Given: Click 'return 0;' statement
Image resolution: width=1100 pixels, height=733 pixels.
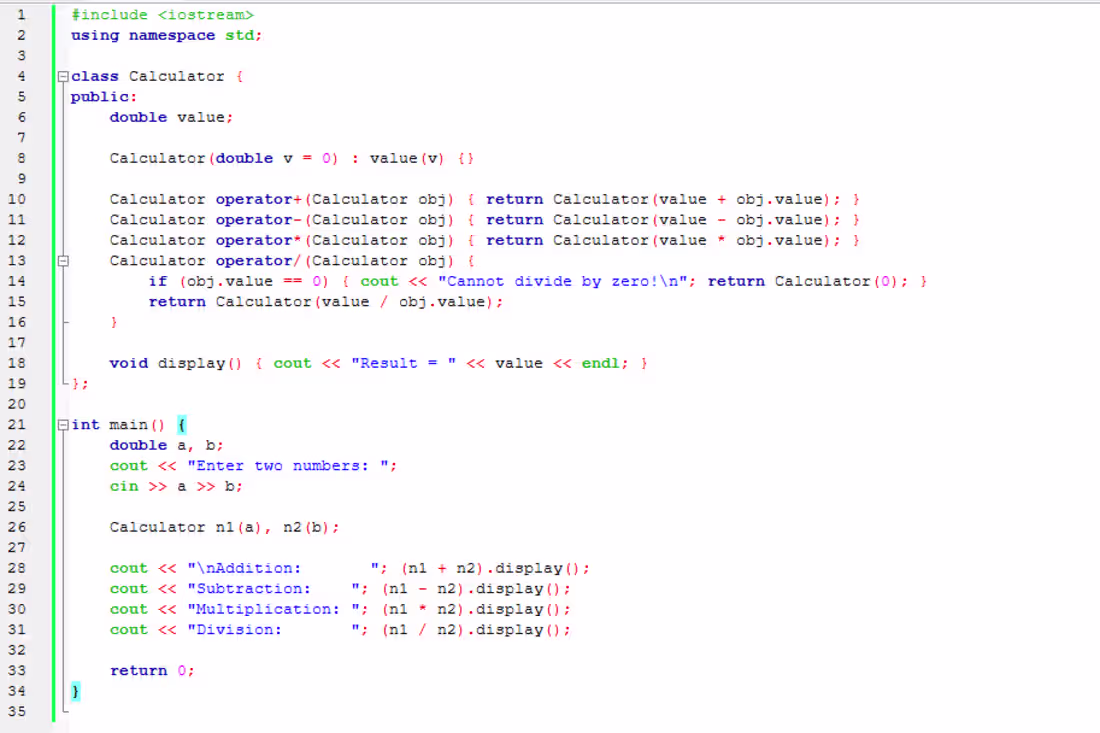Looking at the screenshot, I should click(x=152, y=671).
